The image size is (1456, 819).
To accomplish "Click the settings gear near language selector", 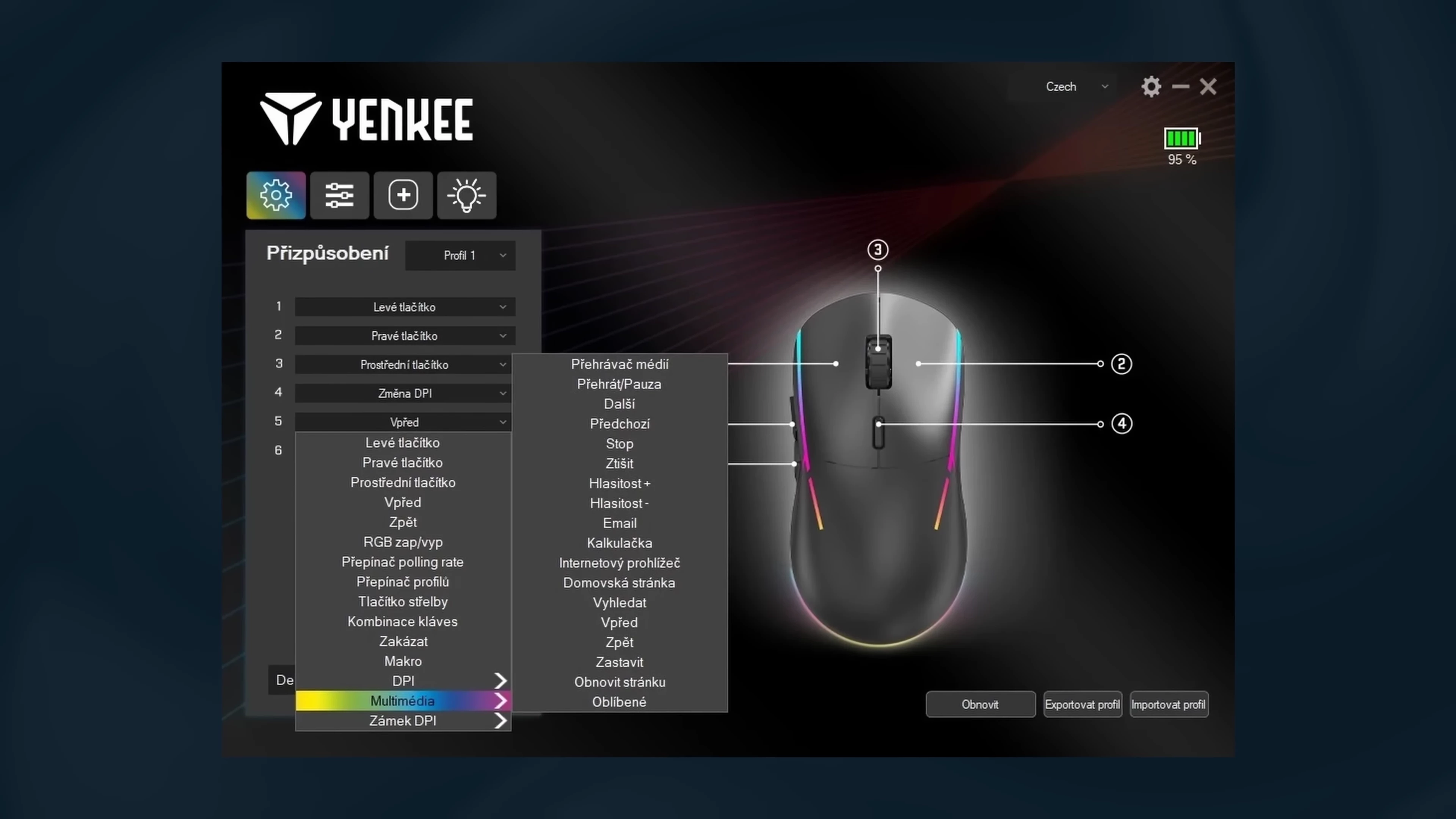I will click(x=1151, y=86).
